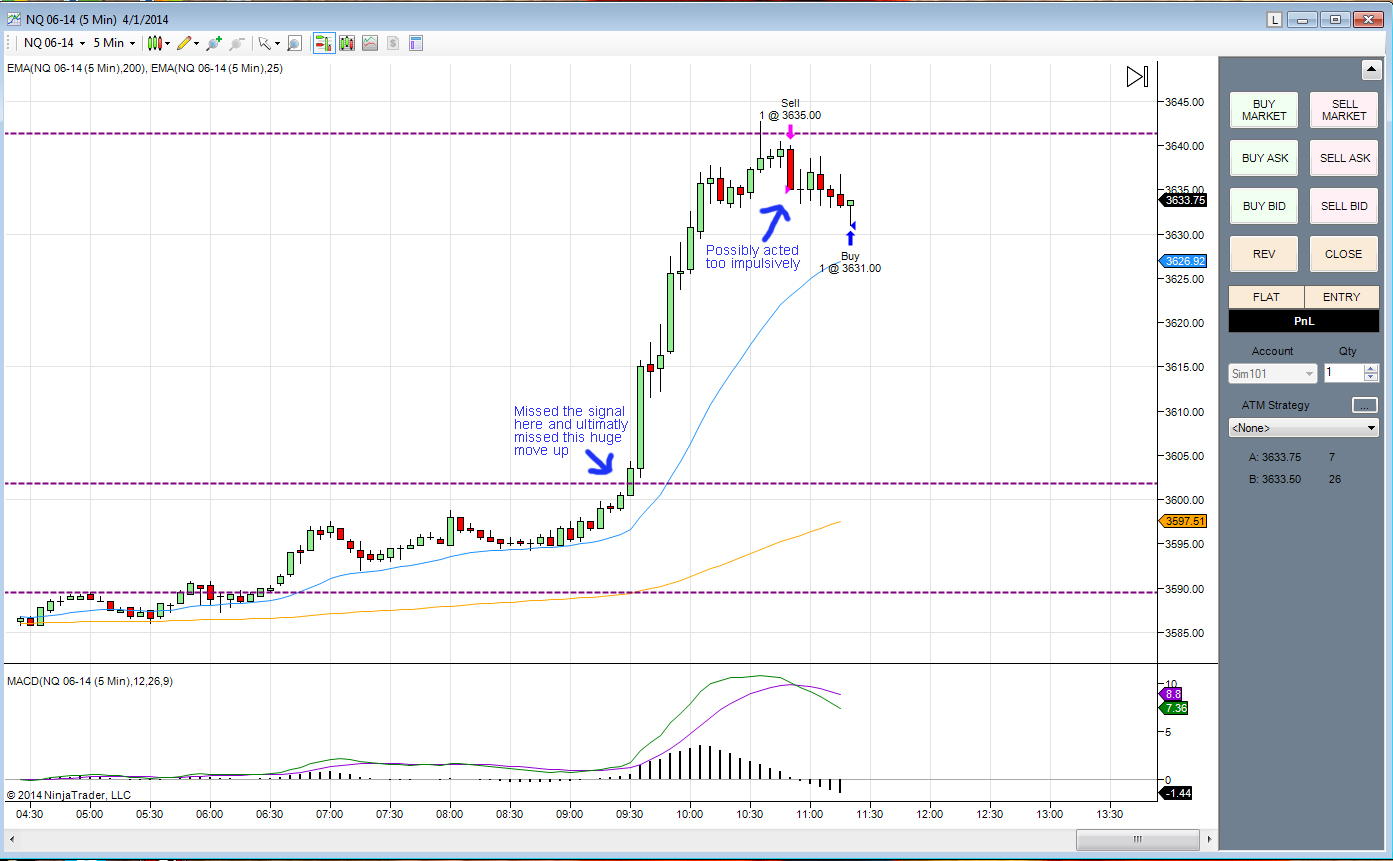This screenshot has height=861, width=1393.
Task: Click the black MACD histogram marker -1.44
Action: (1176, 793)
